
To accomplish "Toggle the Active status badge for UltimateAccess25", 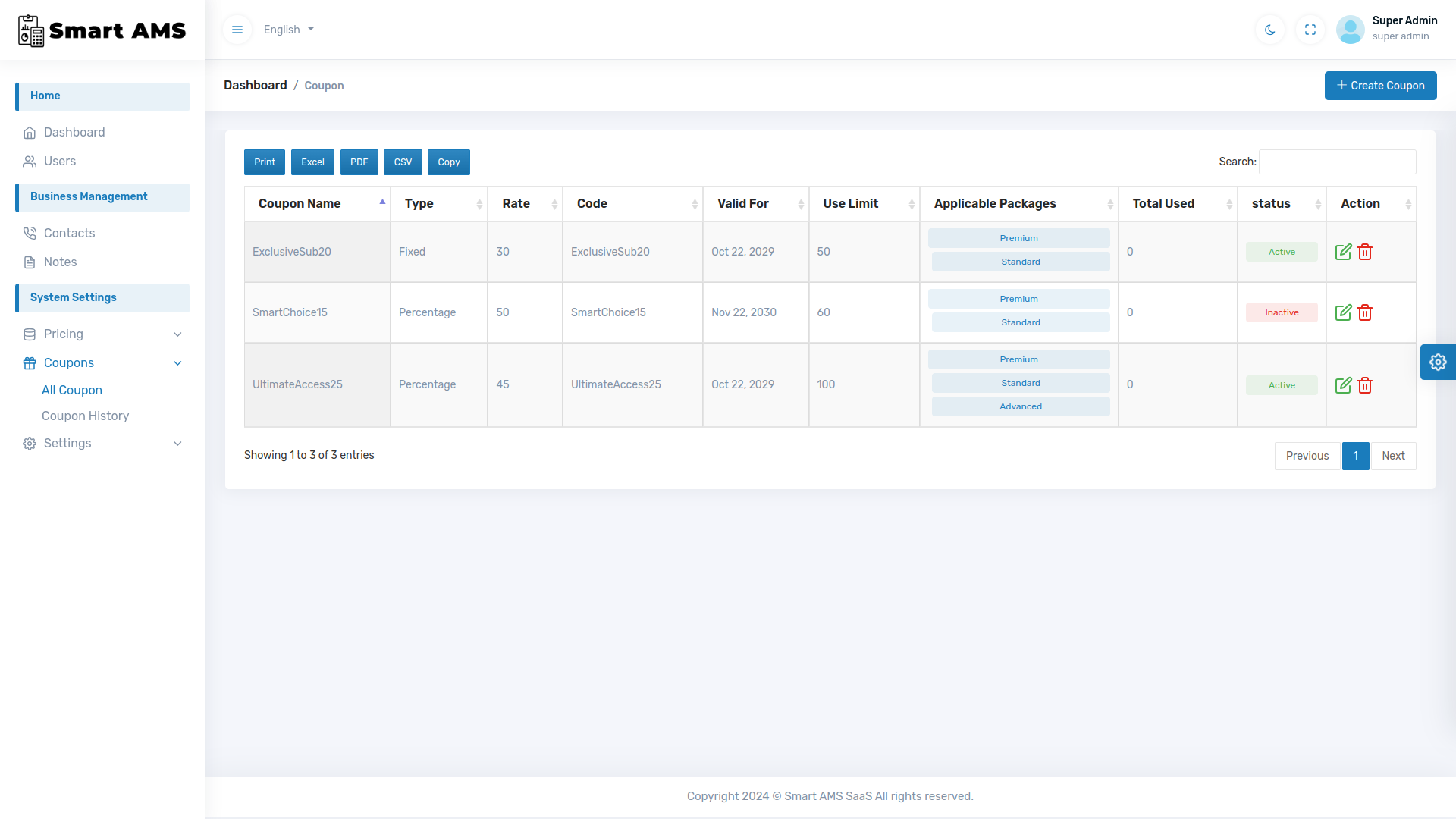I will pyautogui.click(x=1281, y=385).
